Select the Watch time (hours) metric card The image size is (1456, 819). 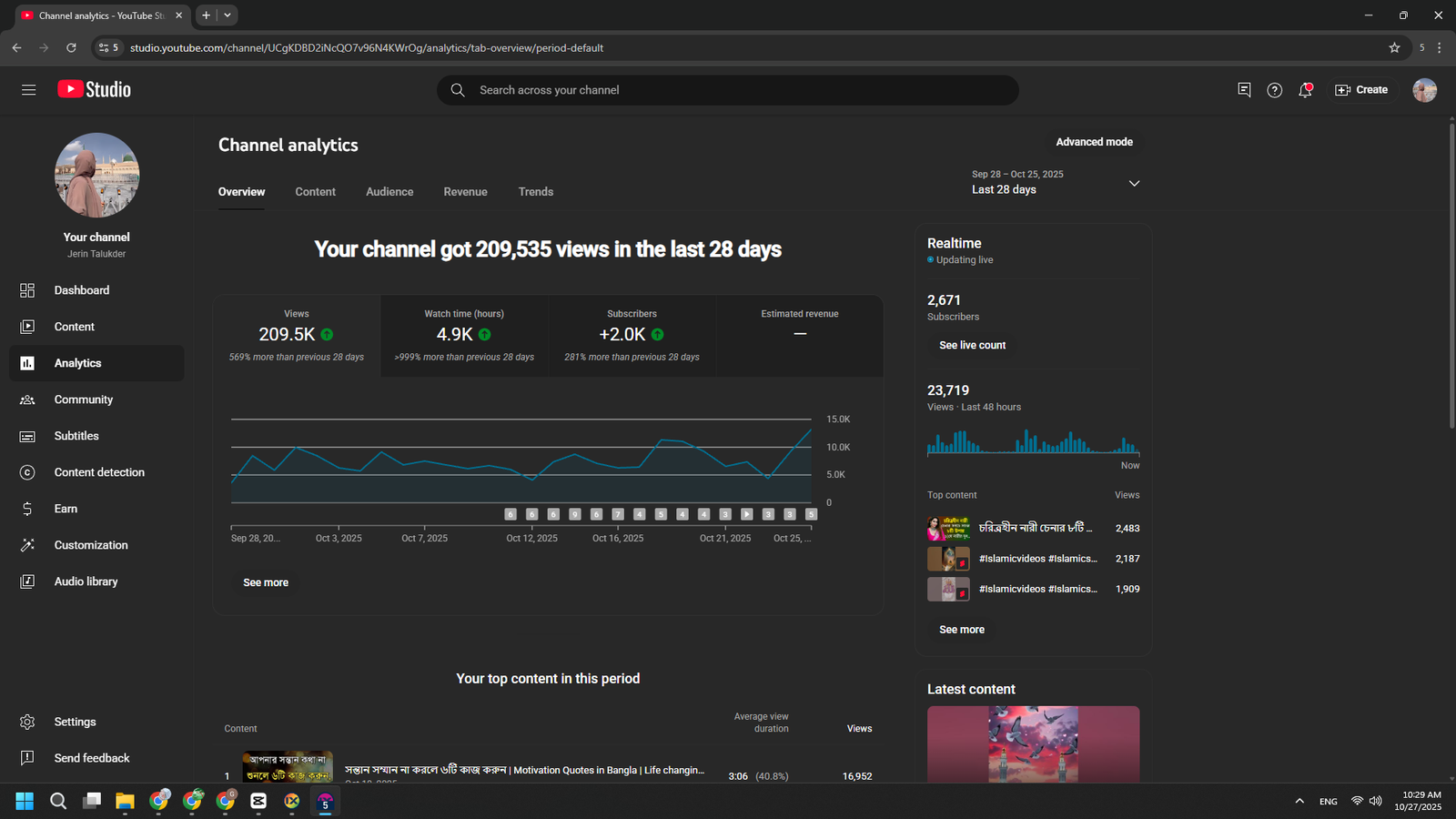point(464,335)
